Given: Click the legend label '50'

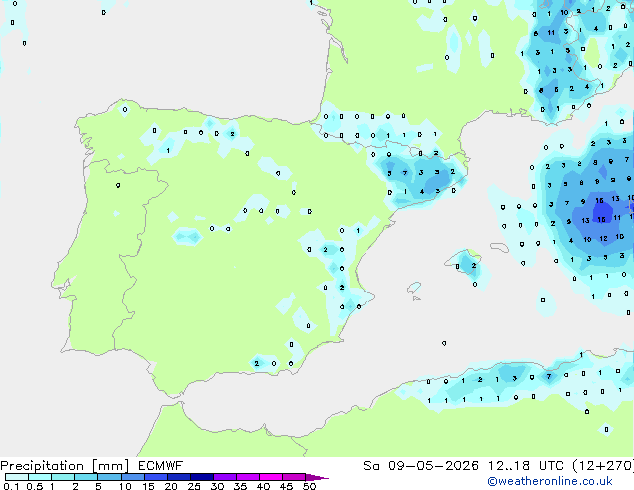Looking at the screenshot, I should pos(310,486).
